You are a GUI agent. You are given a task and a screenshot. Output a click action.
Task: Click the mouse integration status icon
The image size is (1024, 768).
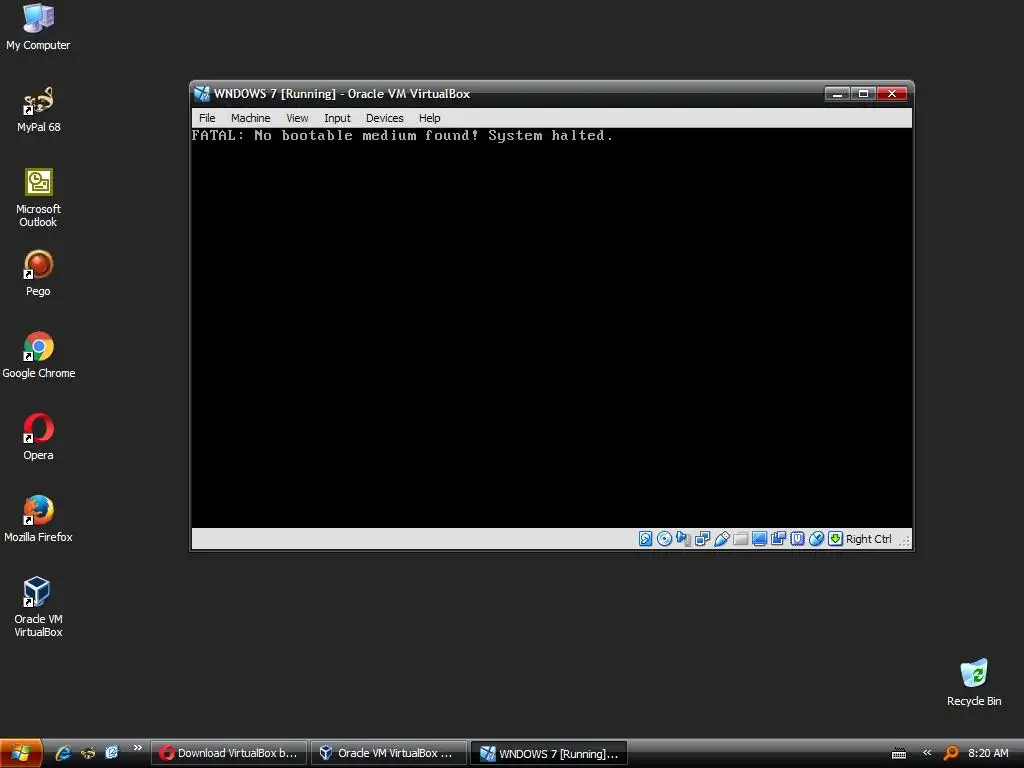pyautogui.click(x=816, y=539)
